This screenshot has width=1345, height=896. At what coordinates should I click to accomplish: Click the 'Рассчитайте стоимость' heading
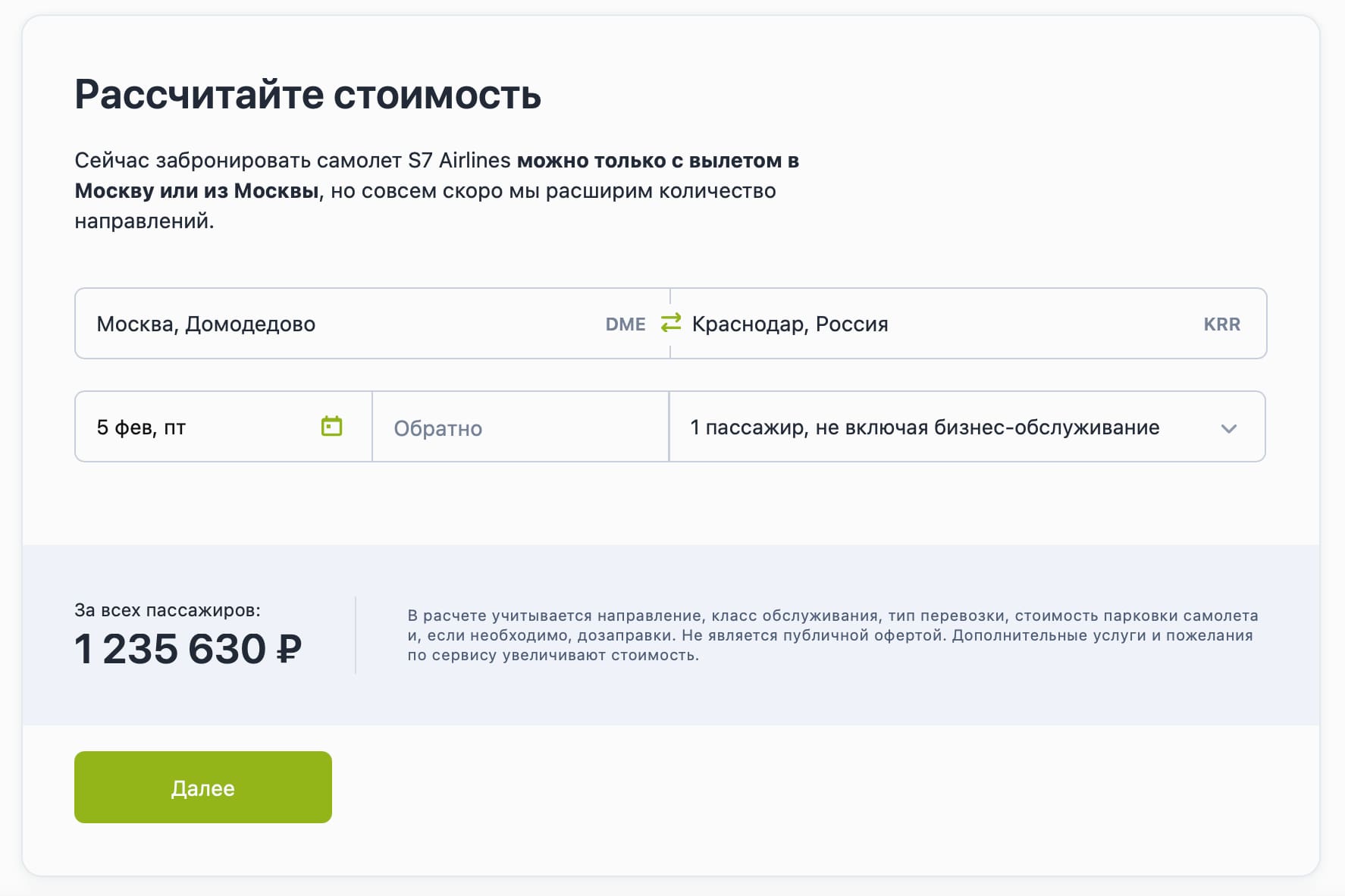click(308, 95)
